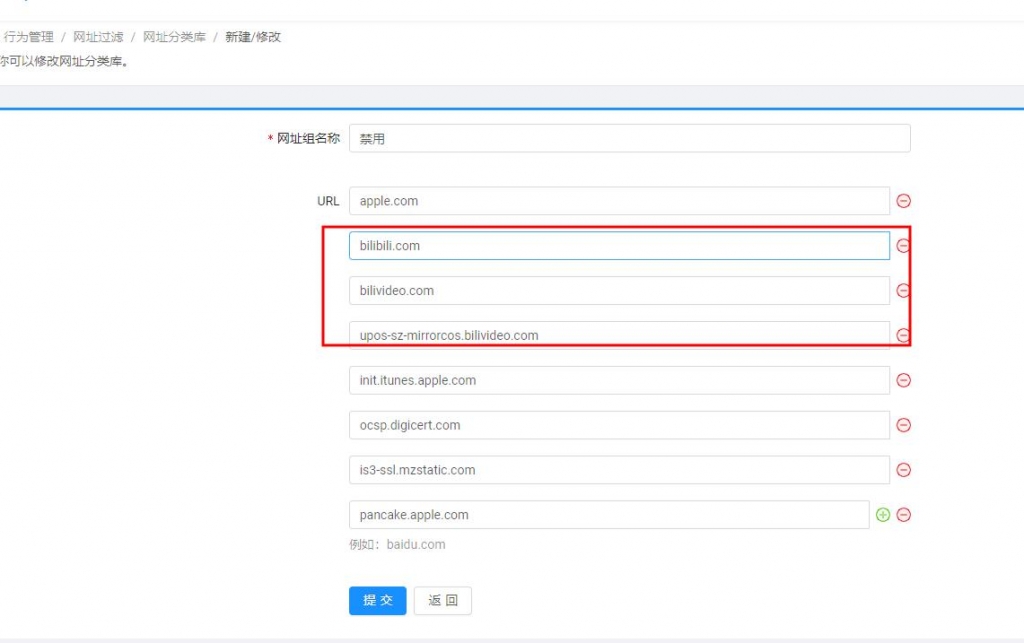1024x643 pixels.
Task: Delete the ocsp.digicert.com URL entry
Action: 903,425
